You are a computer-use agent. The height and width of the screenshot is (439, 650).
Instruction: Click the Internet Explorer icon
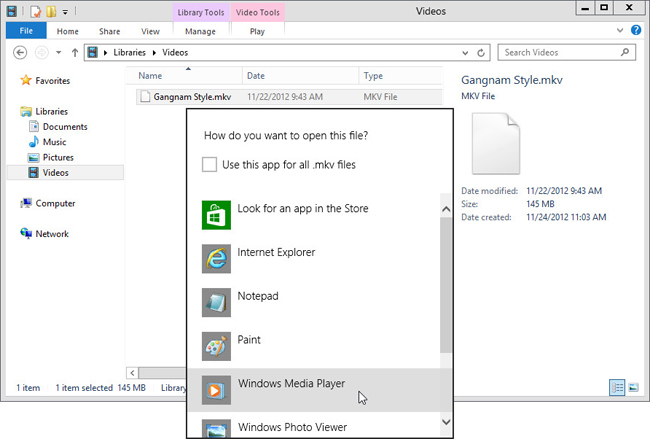[x=216, y=259]
